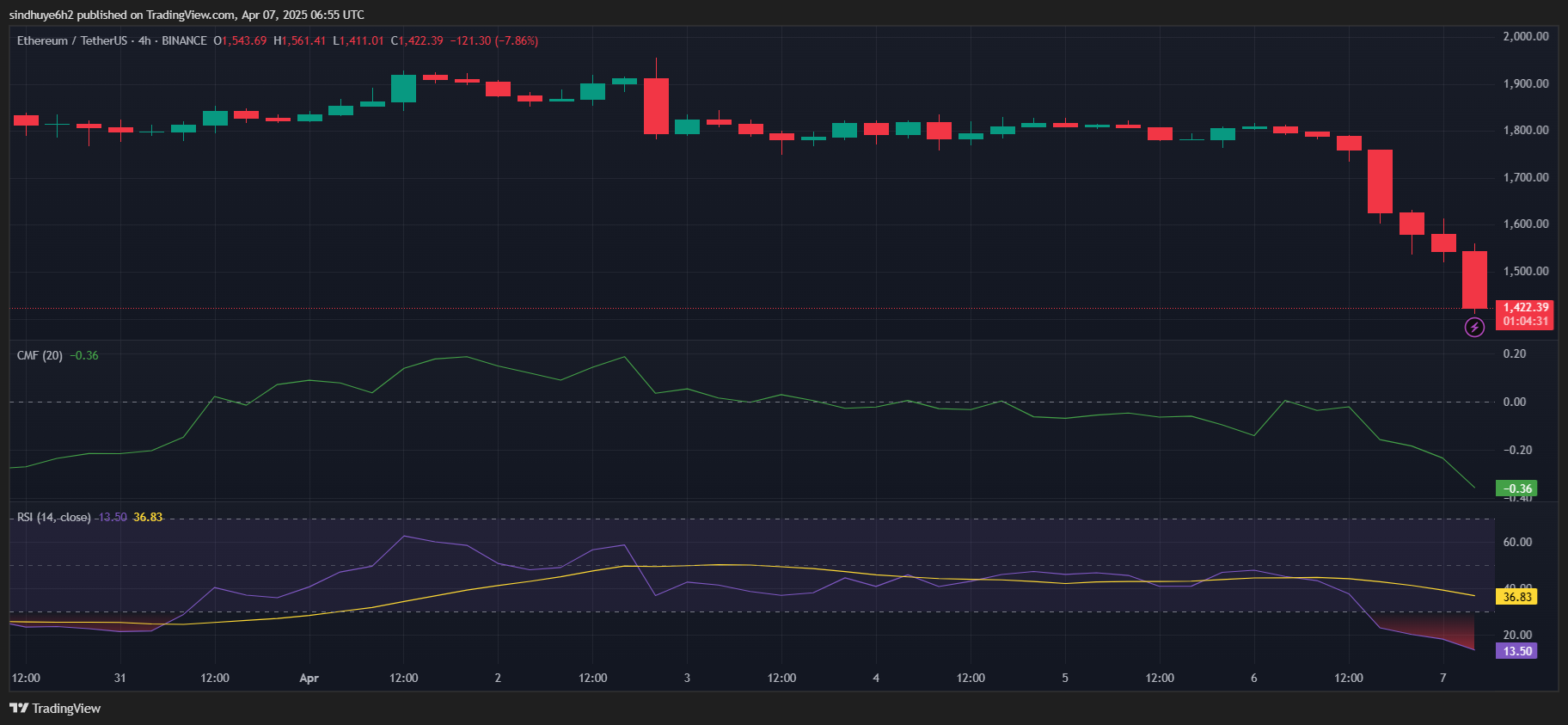Click the 4h interval in chart title
The height and width of the screenshot is (725, 1568).
tap(144, 40)
